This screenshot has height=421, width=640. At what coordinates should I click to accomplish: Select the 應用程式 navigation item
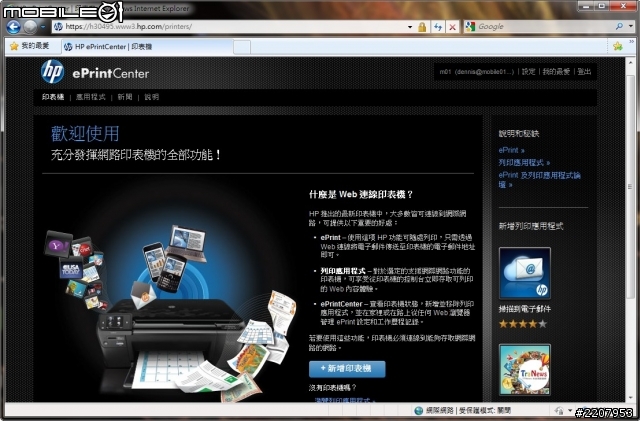91,97
